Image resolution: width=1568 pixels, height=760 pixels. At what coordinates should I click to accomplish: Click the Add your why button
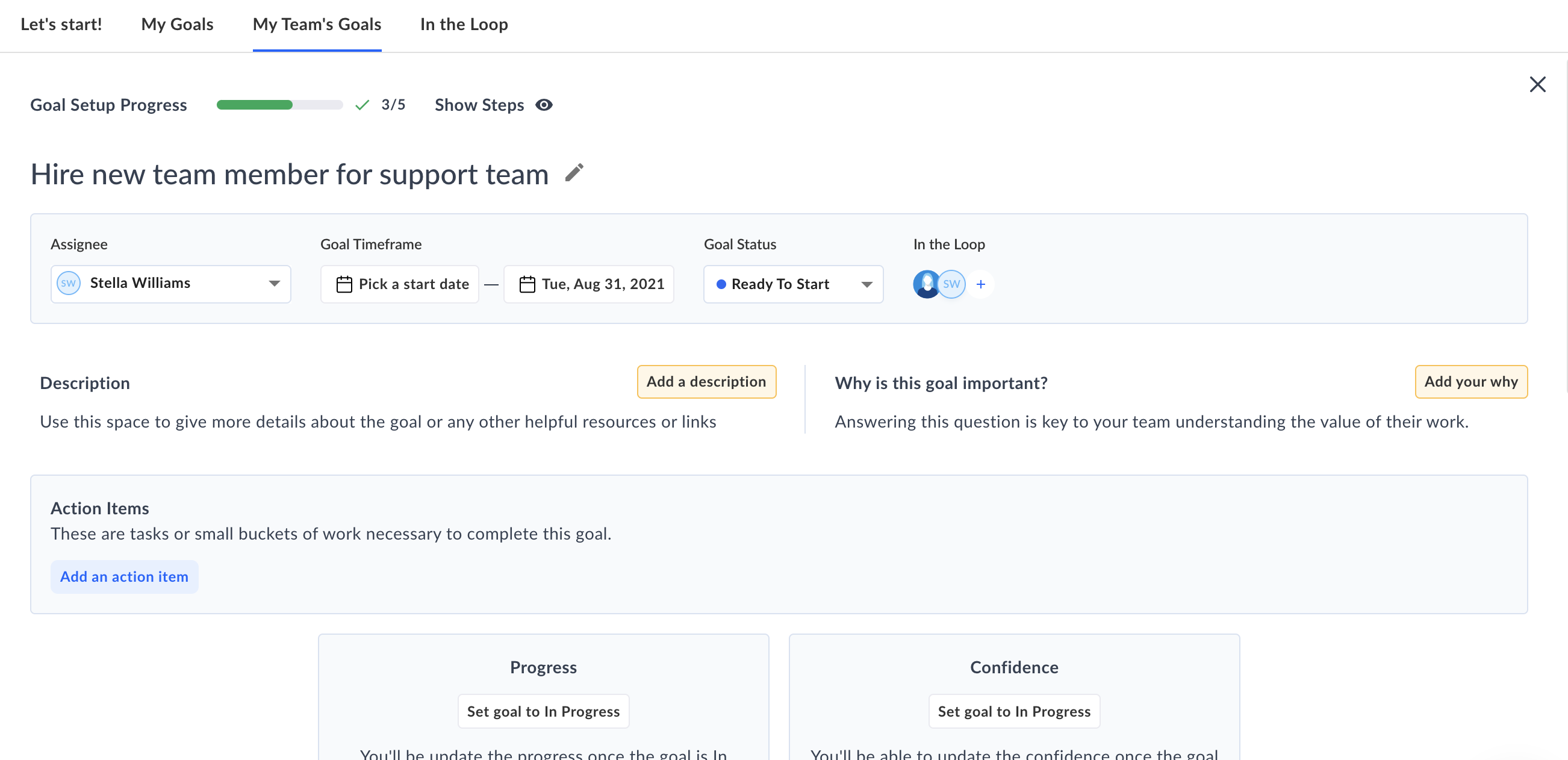(x=1470, y=382)
